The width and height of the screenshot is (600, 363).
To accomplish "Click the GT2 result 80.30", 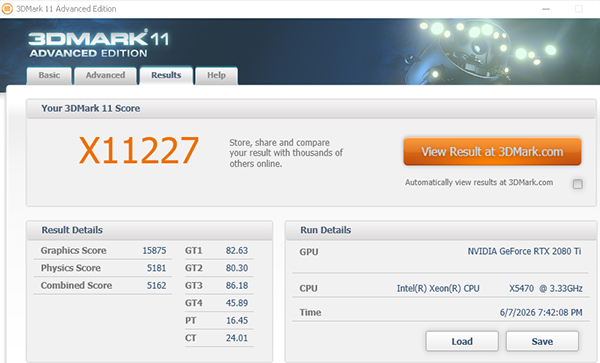I will point(236,268).
